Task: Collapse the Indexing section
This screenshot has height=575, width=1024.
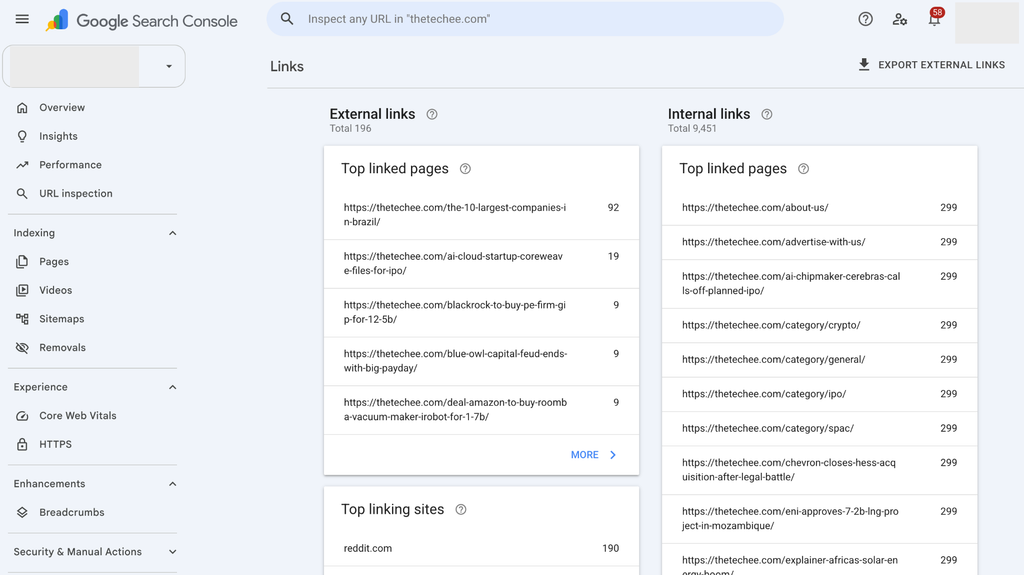Action: (x=172, y=233)
